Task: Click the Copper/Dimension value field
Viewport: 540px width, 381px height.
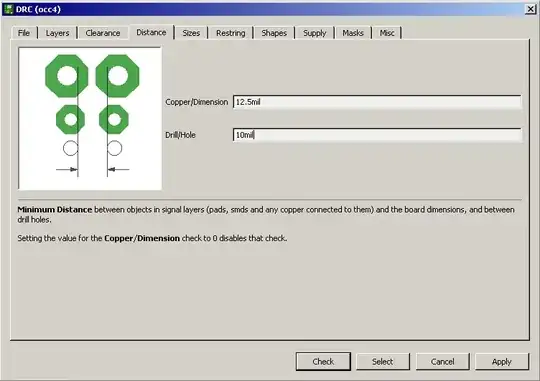Action: (377, 102)
